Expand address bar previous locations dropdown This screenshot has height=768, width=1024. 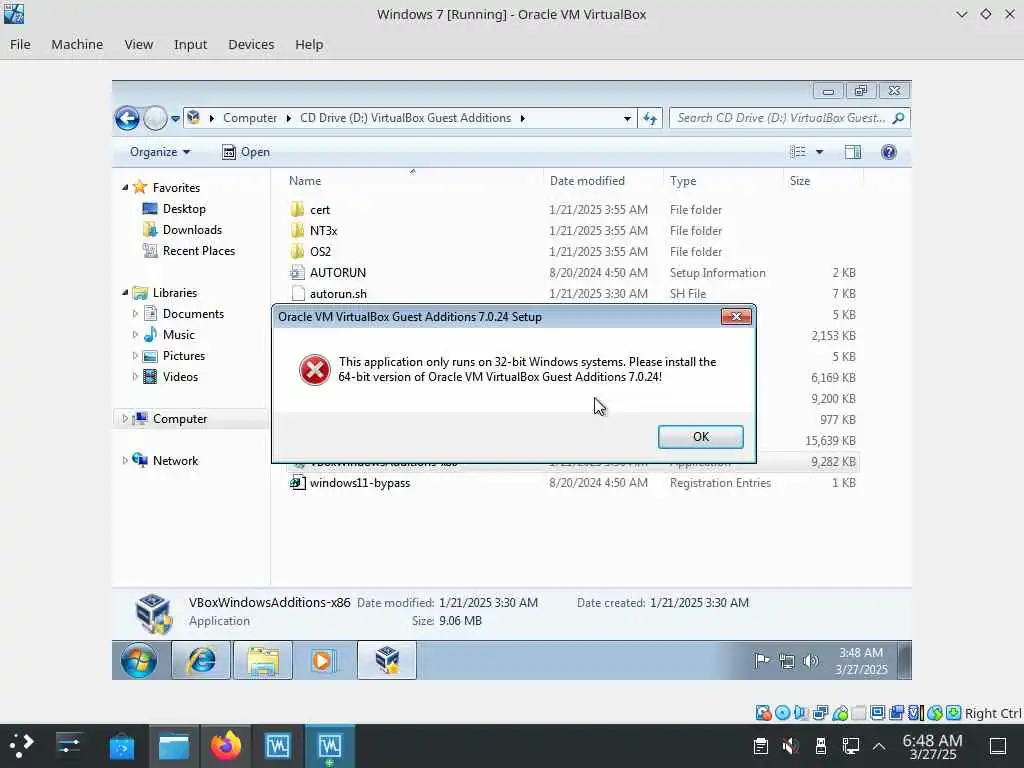(x=627, y=118)
